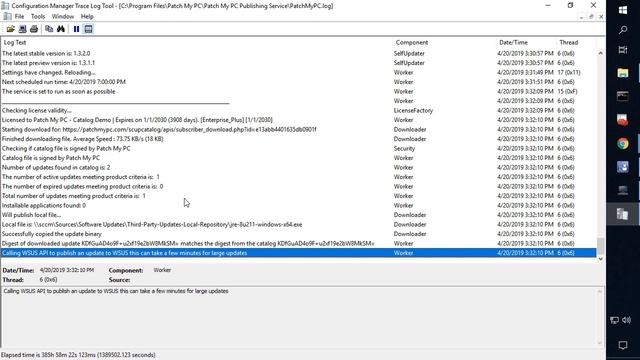Click the Open log file toolbar icon

click(10, 29)
